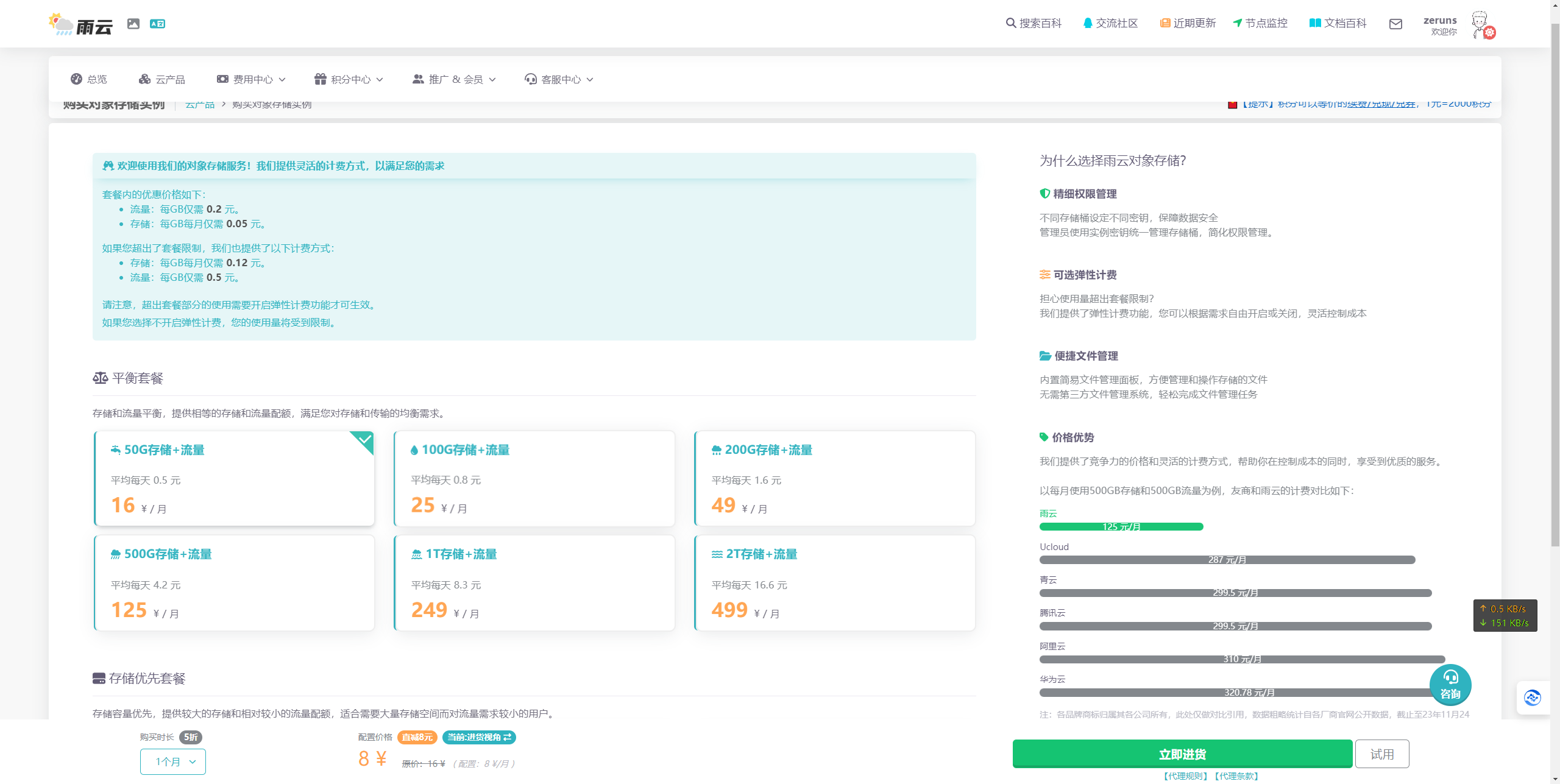Screen dimensions: 1560x784
Task: Switch language via translate icon
Action: click(157, 24)
